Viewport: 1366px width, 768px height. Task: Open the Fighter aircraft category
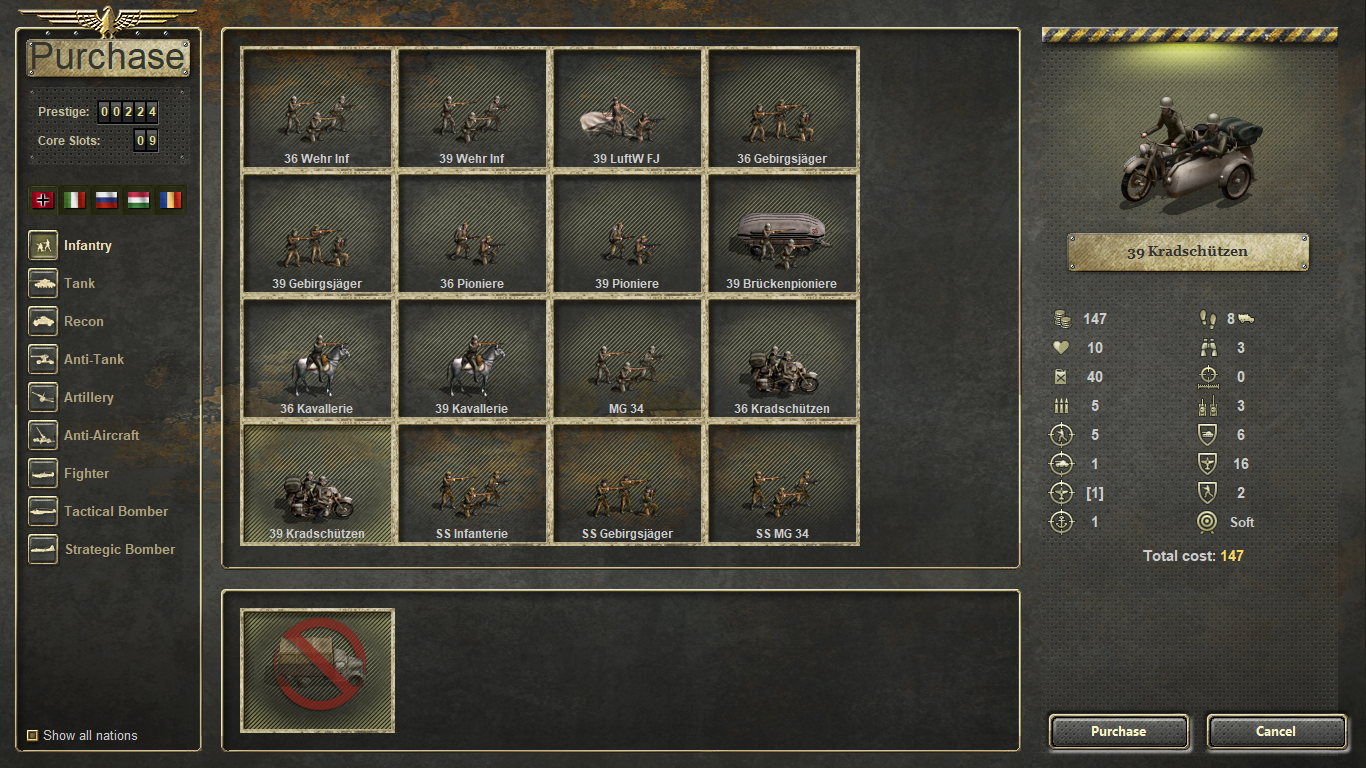tap(43, 473)
